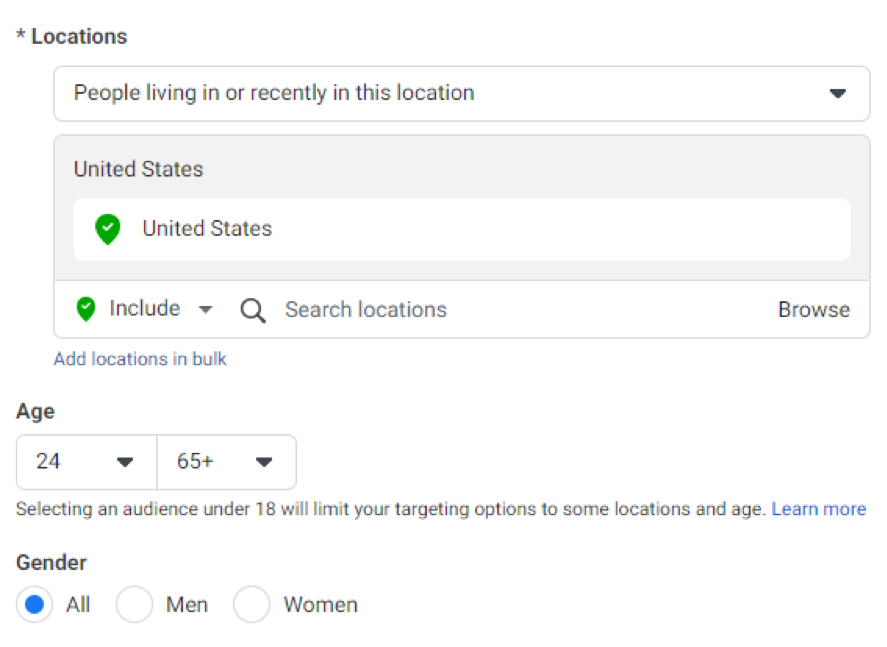Click the Browse locations button

click(x=813, y=310)
